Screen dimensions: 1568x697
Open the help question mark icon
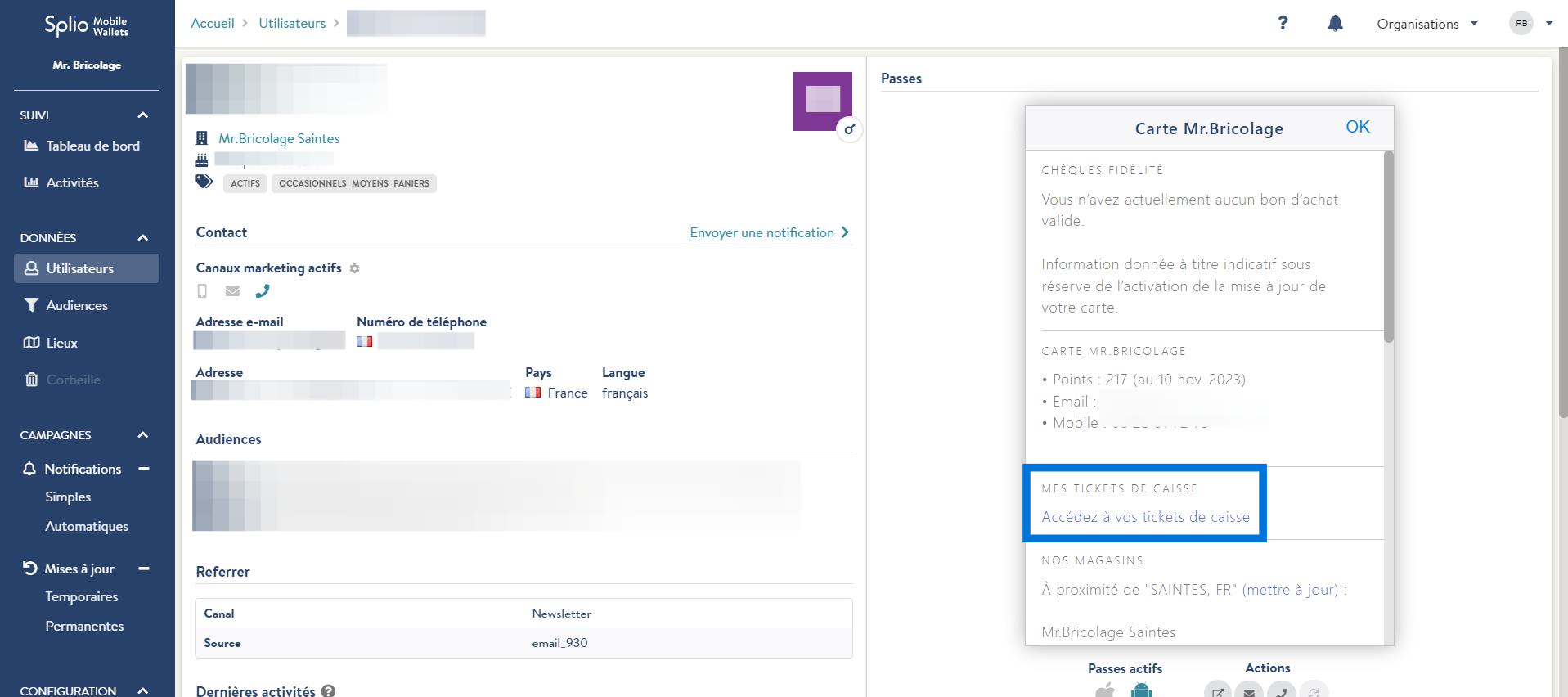click(1283, 23)
